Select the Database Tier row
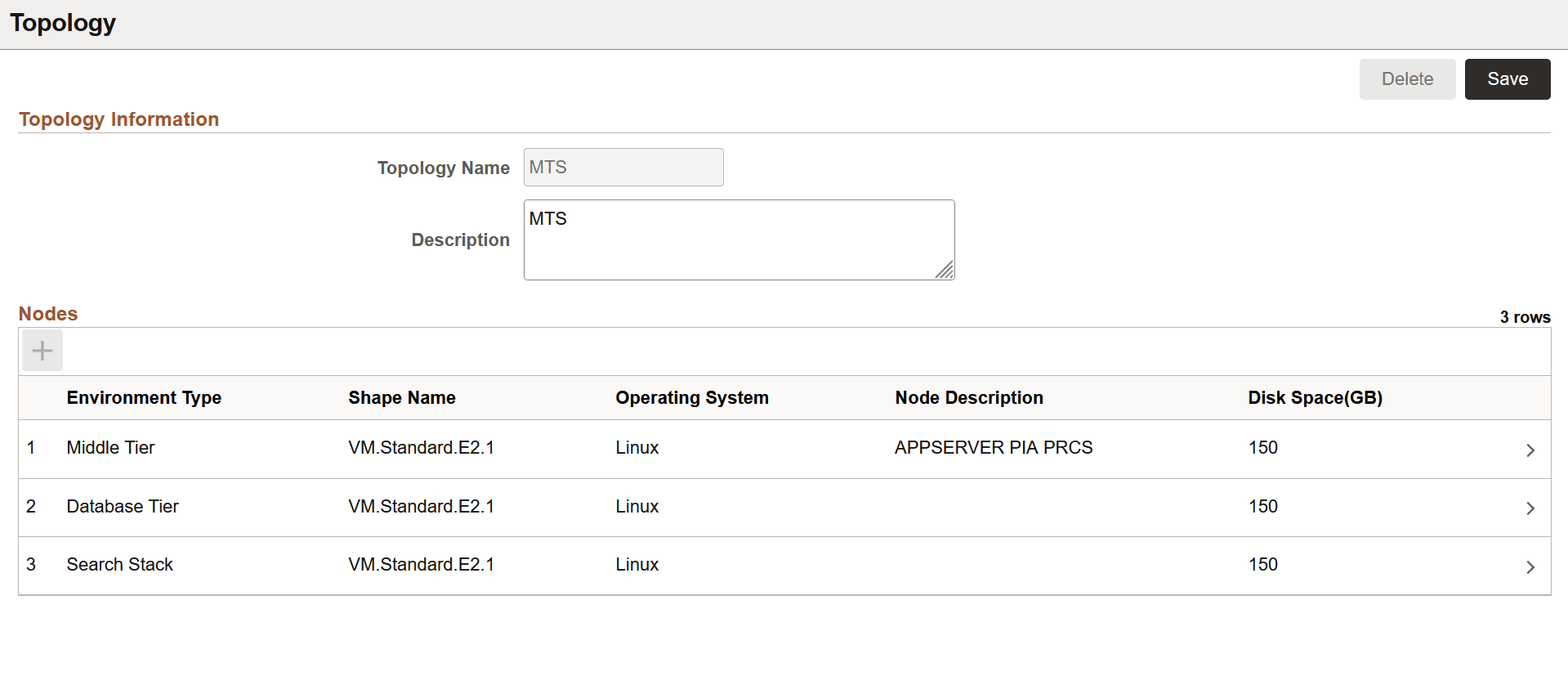Image resolution: width=1568 pixels, height=694 pixels. [x=123, y=507]
